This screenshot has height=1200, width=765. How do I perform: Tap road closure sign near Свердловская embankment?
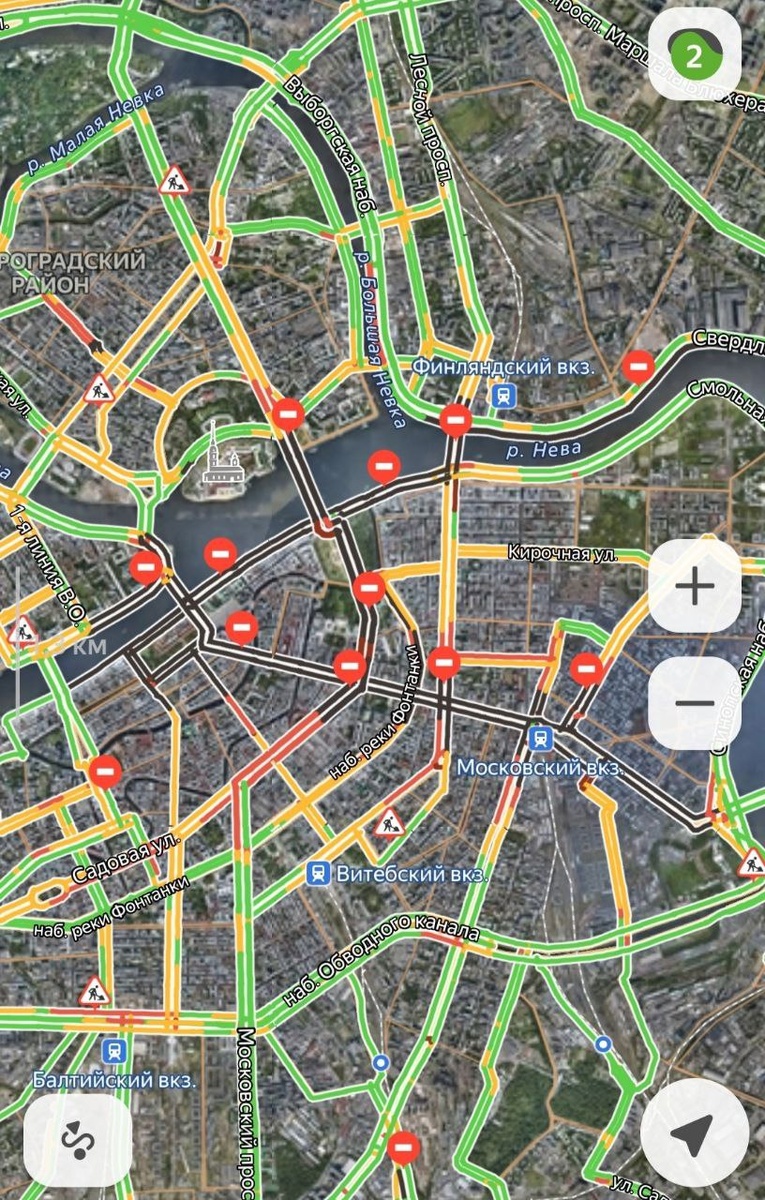638,366
